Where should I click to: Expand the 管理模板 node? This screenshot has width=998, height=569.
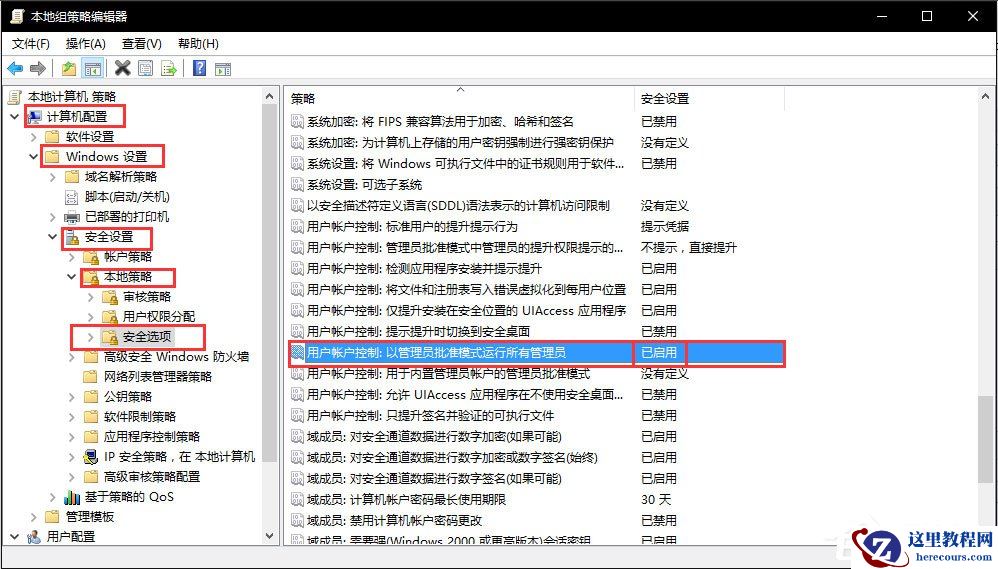pyautogui.click(x=34, y=517)
